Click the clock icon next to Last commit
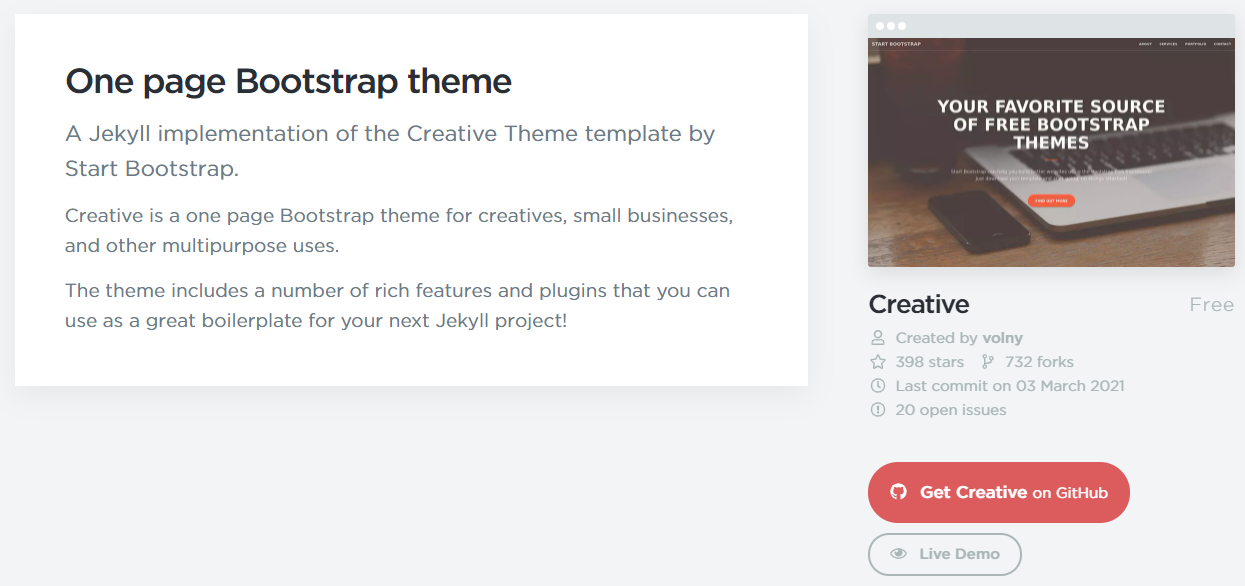This screenshot has height=586, width=1245. pos(878,386)
